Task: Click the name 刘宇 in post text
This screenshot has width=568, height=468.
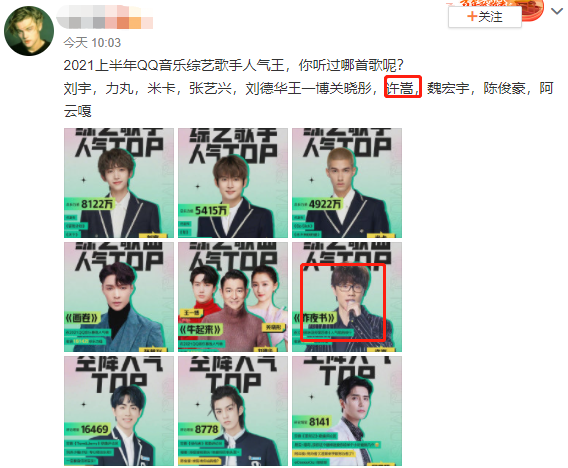Action: pos(78,88)
